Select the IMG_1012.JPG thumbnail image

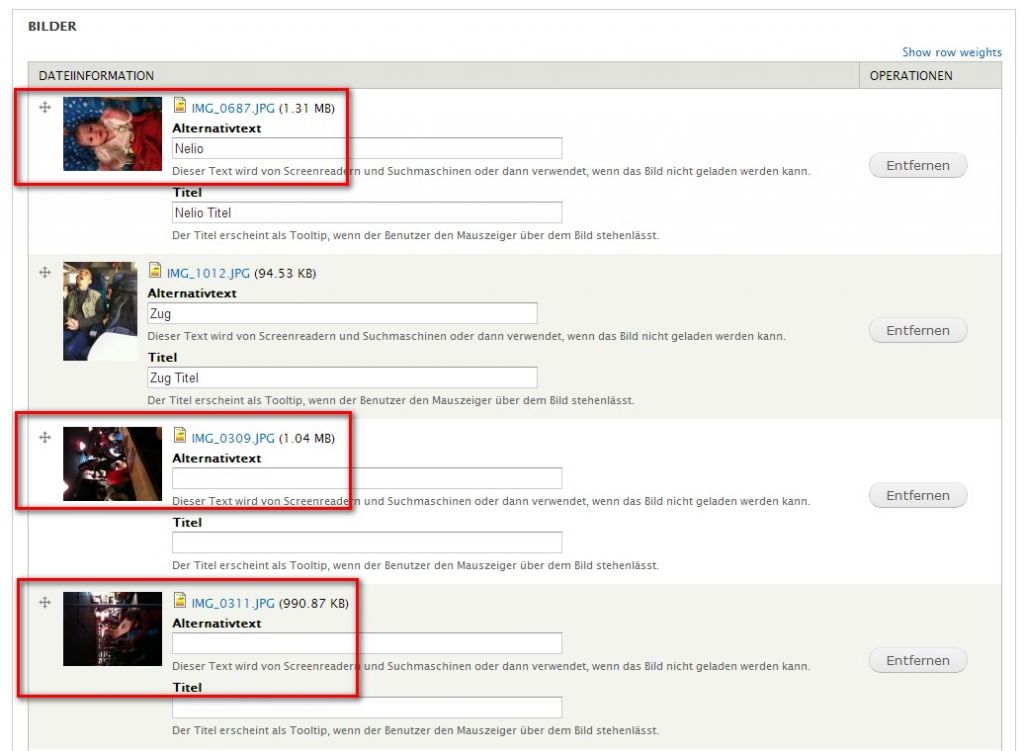tap(100, 311)
